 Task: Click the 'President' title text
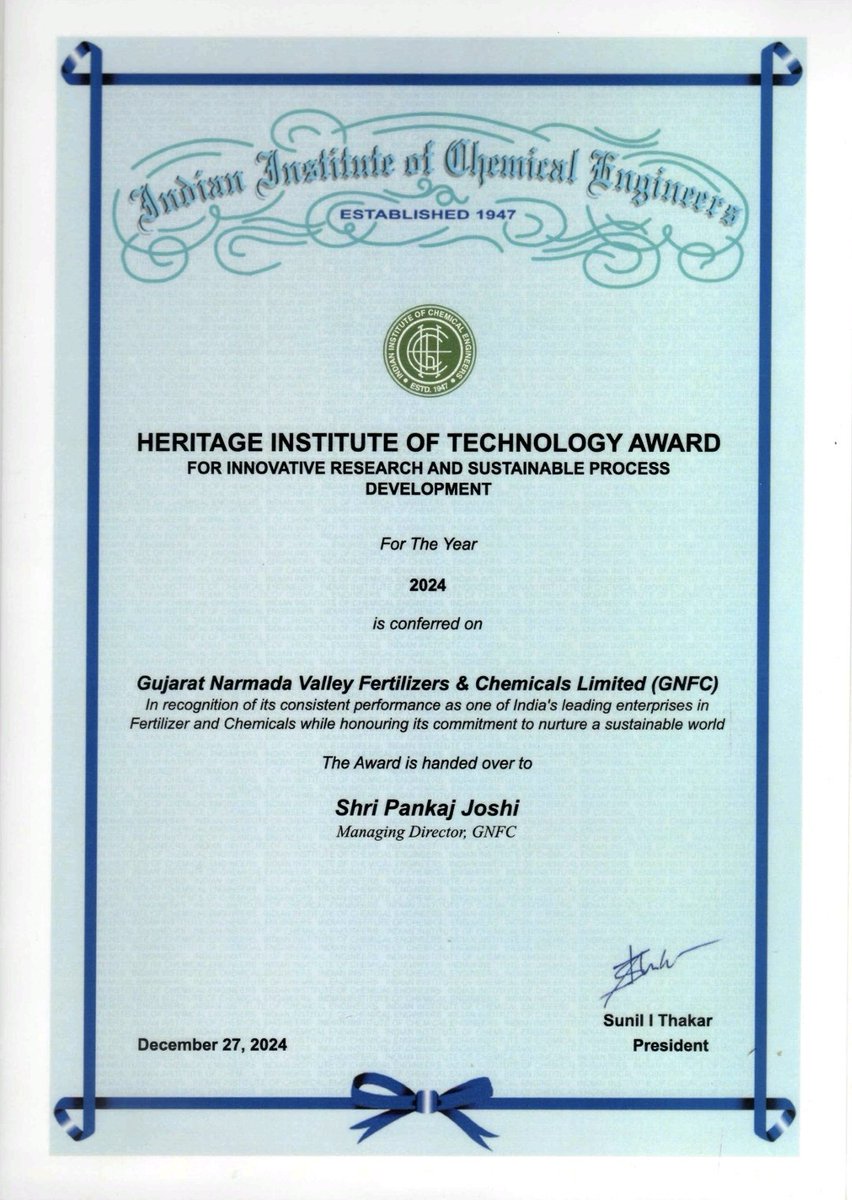[x=671, y=1046]
